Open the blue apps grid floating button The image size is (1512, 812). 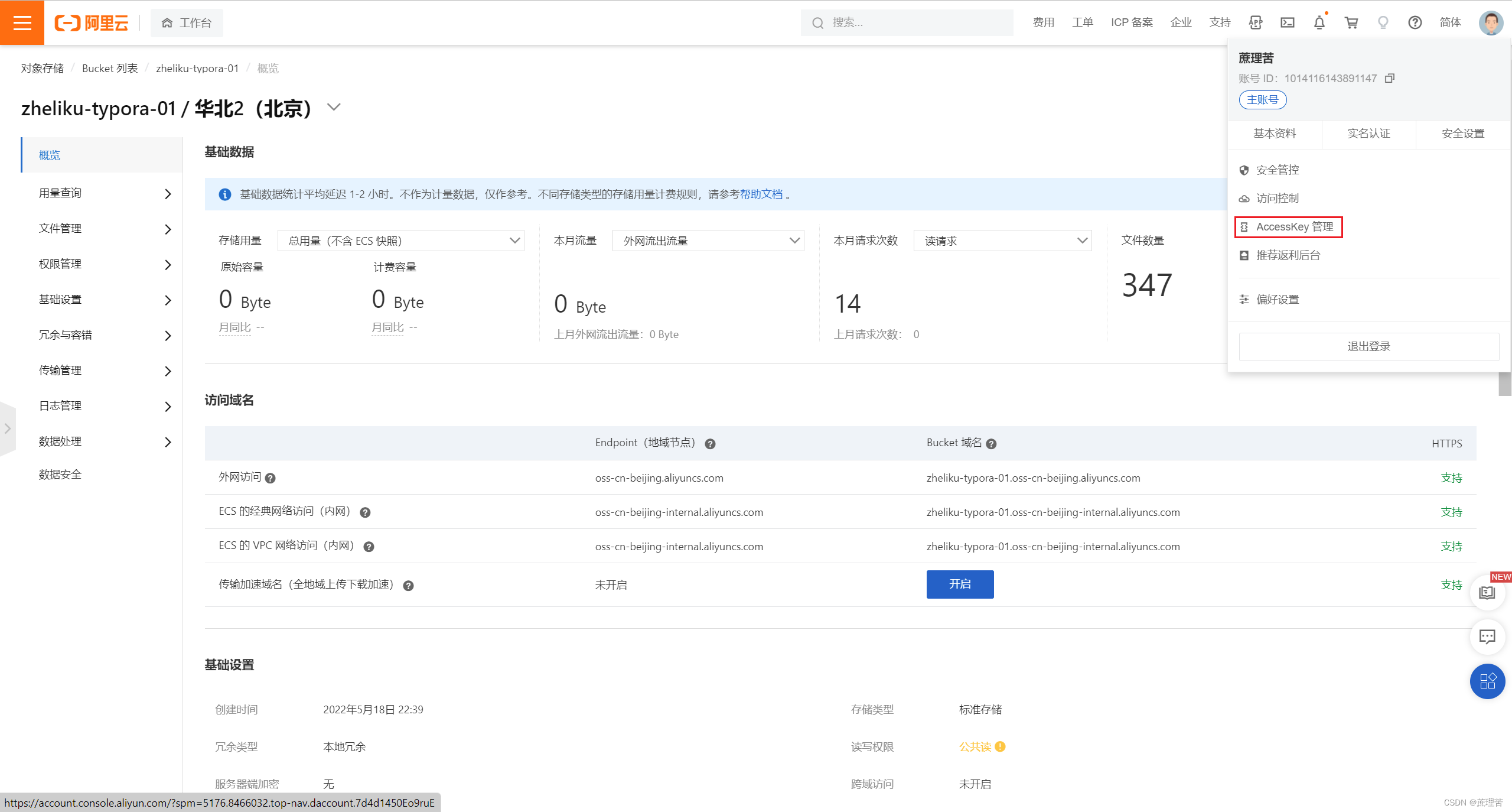coord(1487,681)
